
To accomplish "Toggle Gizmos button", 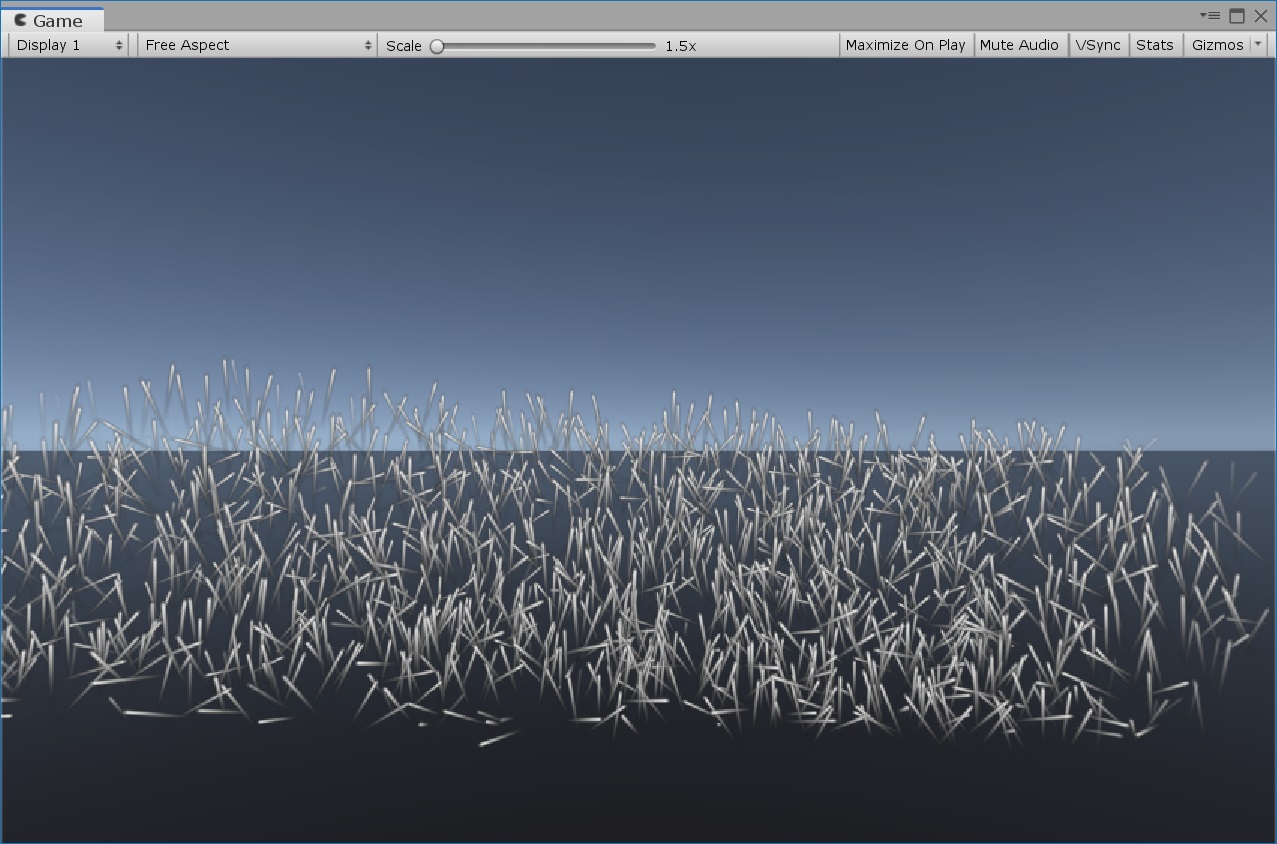I will (1217, 45).
